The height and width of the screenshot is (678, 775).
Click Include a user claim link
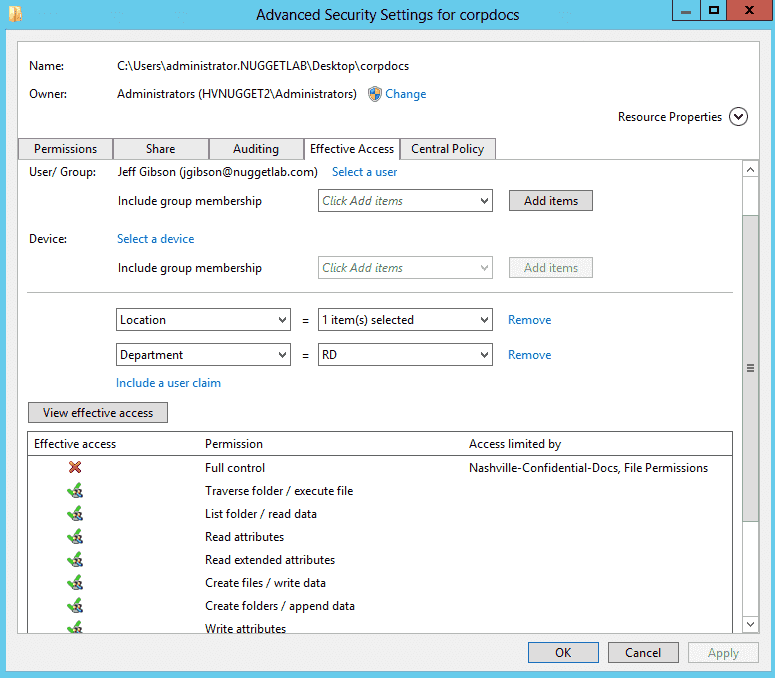168,382
